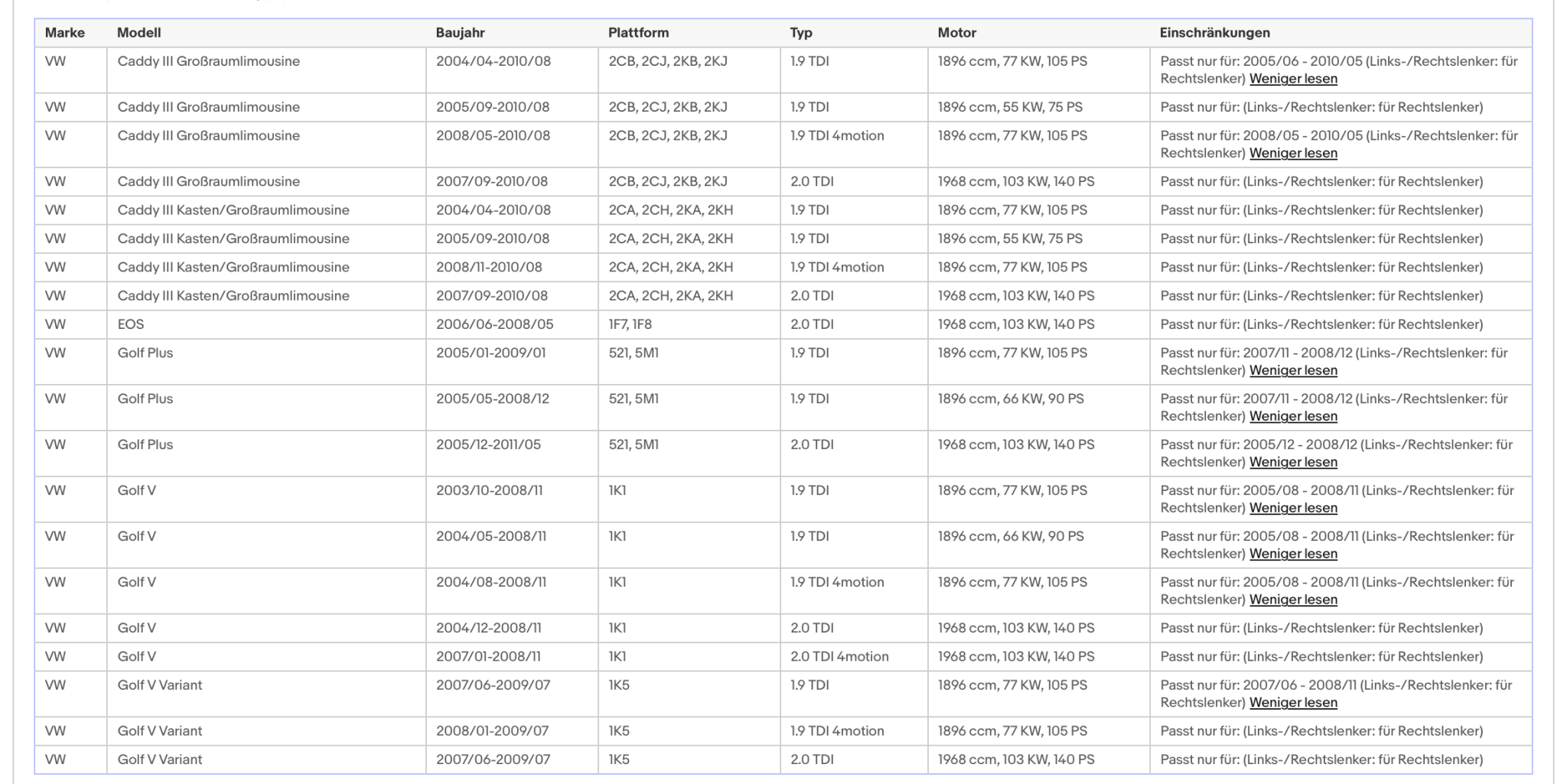Click the Baujahr column header

[x=461, y=33]
